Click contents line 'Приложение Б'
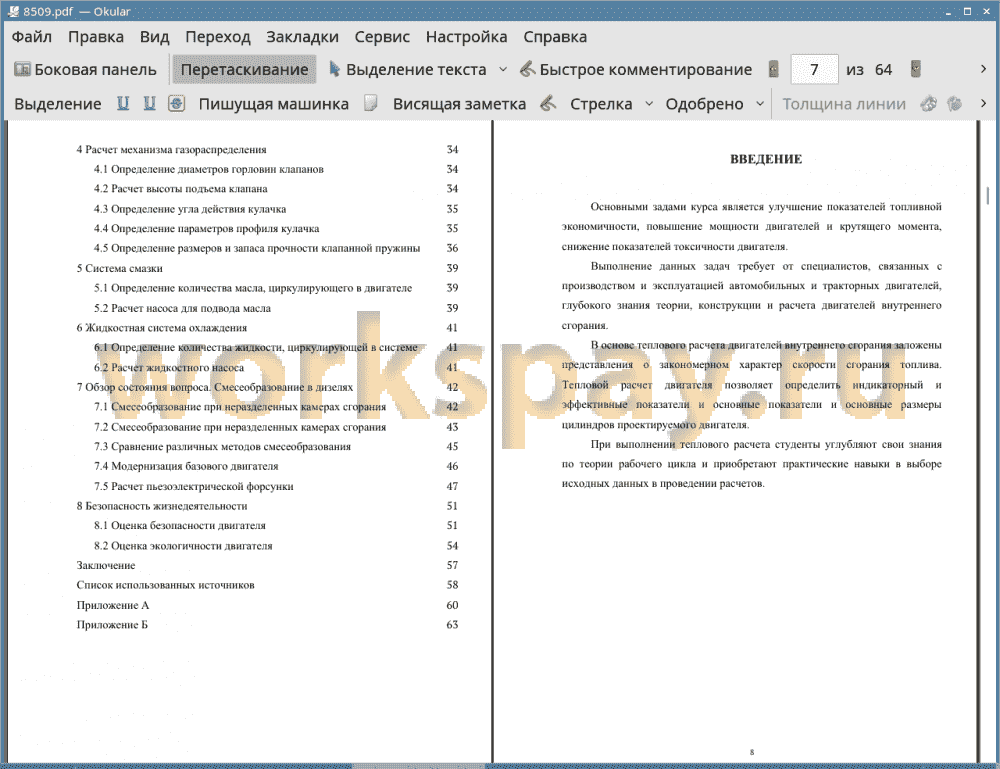The width and height of the screenshot is (1000, 769). 112,624
